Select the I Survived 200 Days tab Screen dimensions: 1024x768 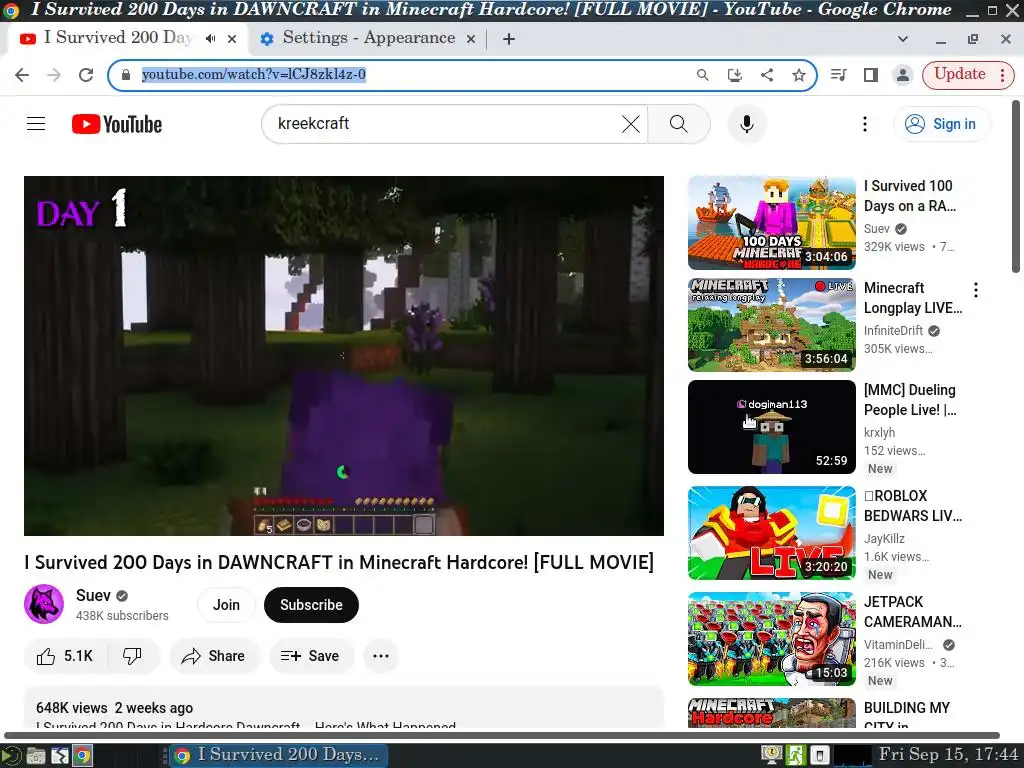click(x=118, y=38)
